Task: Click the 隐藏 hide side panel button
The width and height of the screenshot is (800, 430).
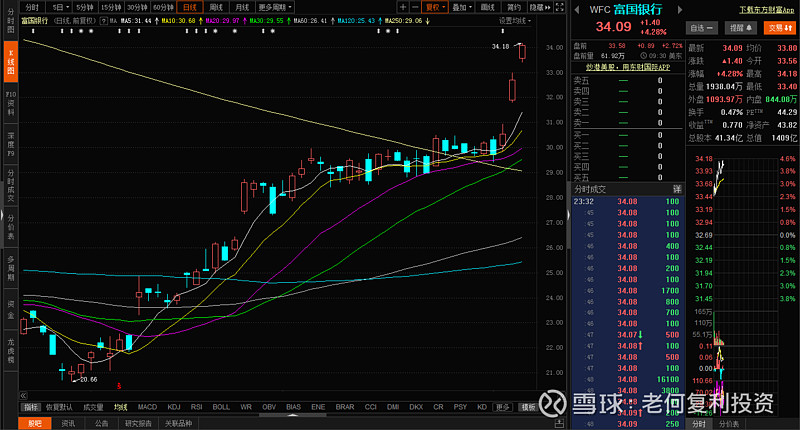Action: tap(540, 7)
